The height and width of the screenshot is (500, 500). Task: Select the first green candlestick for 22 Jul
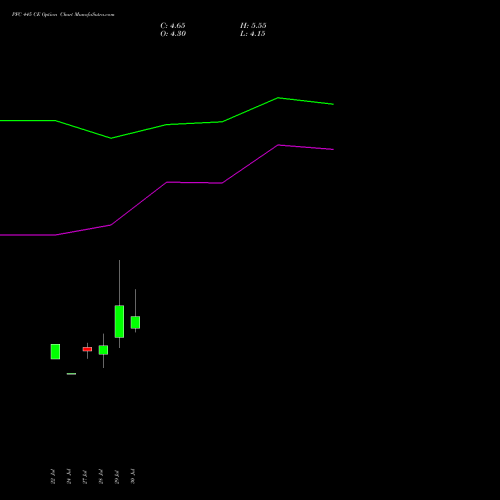click(55, 351)
